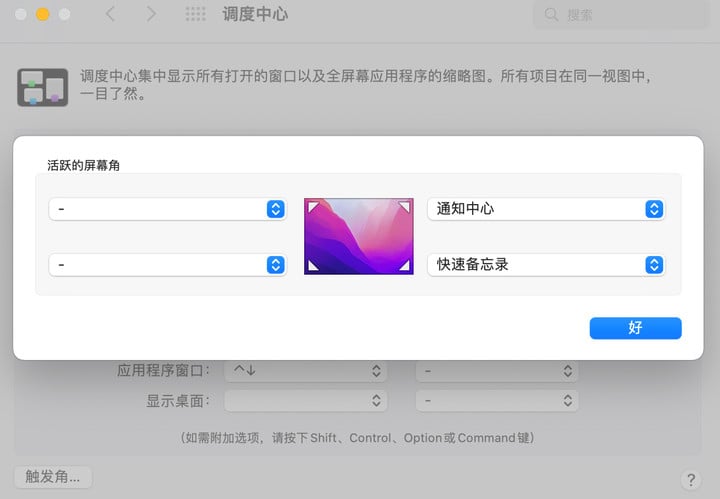Image resolution: width=720 pixels, height=499 pixels.
Task: Open the lower-left hot corner dropdown
Action: point(168,265)
